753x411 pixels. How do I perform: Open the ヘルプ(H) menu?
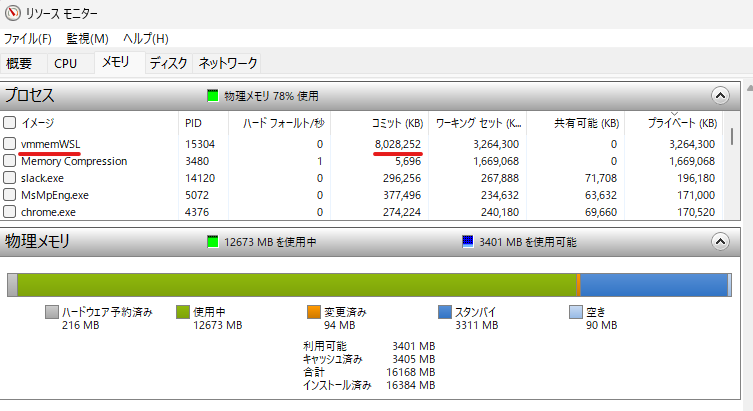point(146,38)
